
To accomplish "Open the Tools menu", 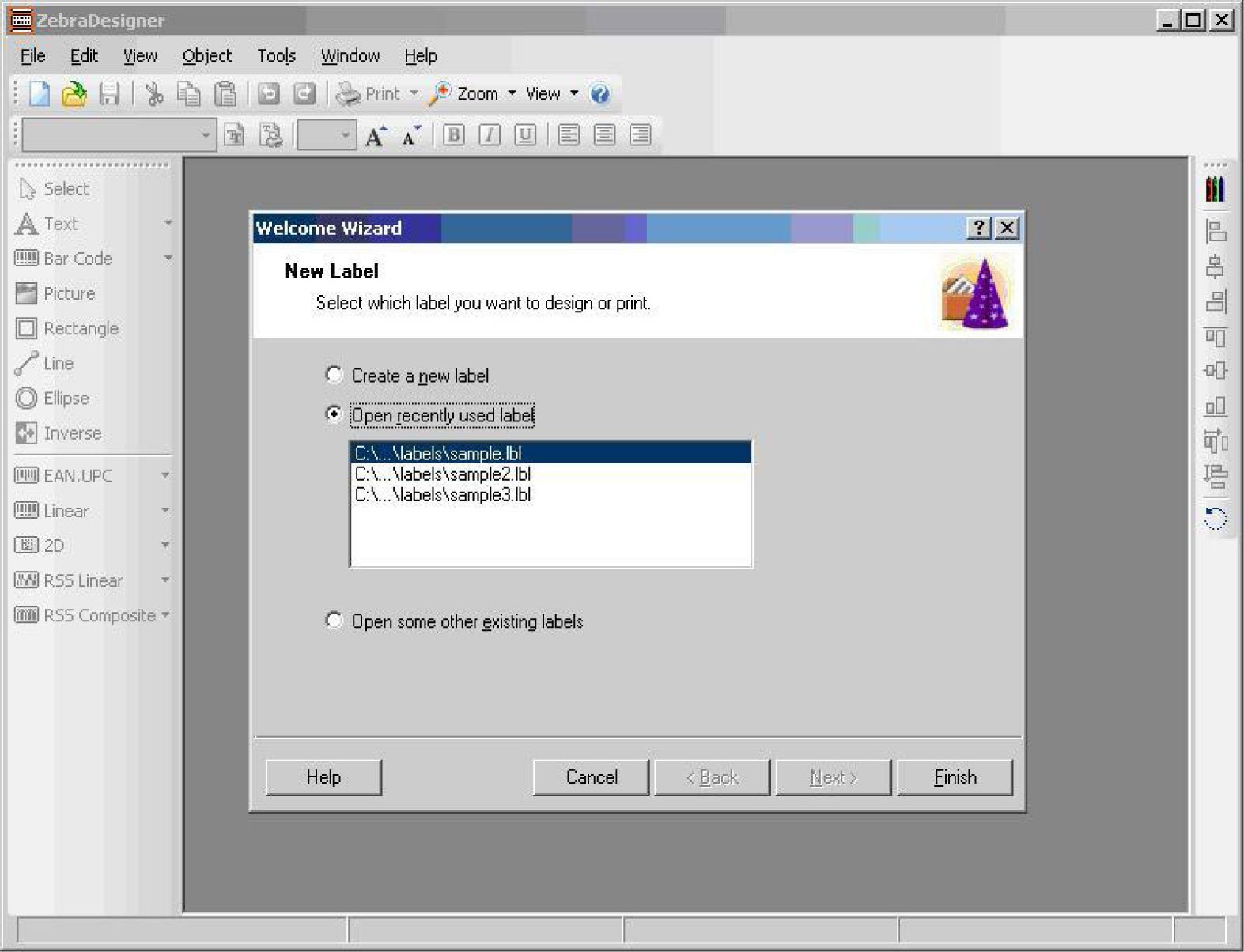I will coord(276,56).
